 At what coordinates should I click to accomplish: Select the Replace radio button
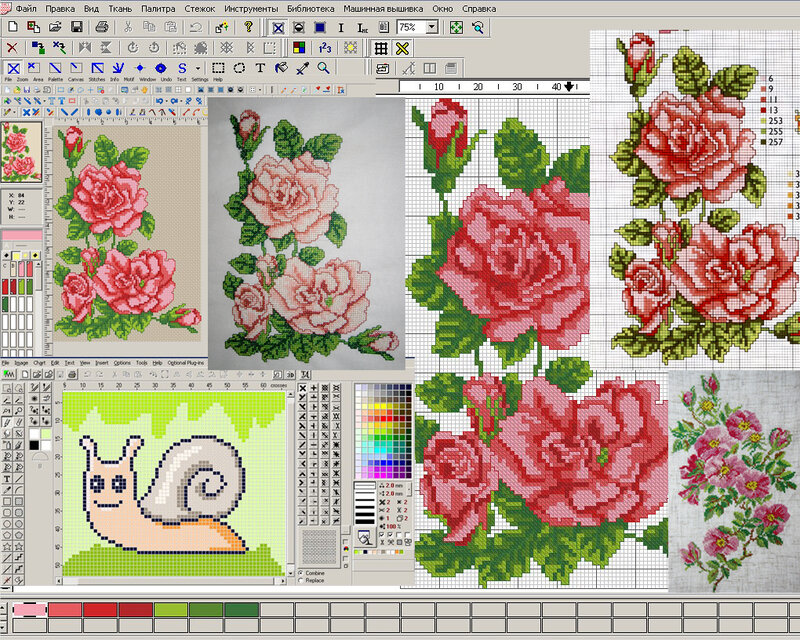(x=302, y=580)
